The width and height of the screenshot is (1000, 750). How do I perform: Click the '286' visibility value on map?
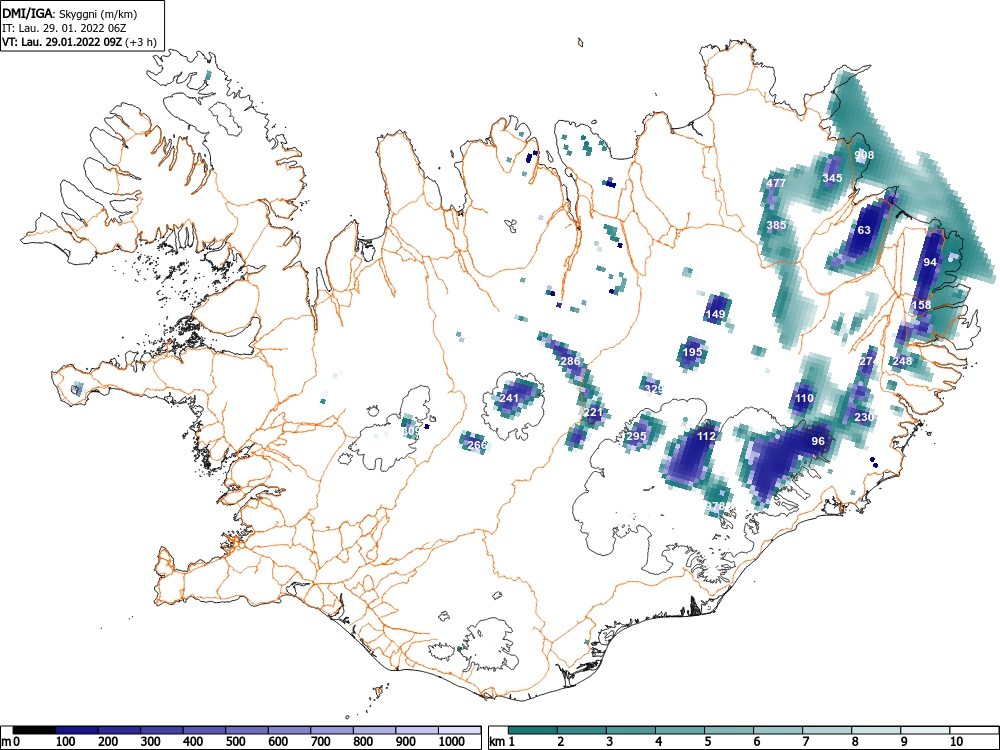(570, 361)
